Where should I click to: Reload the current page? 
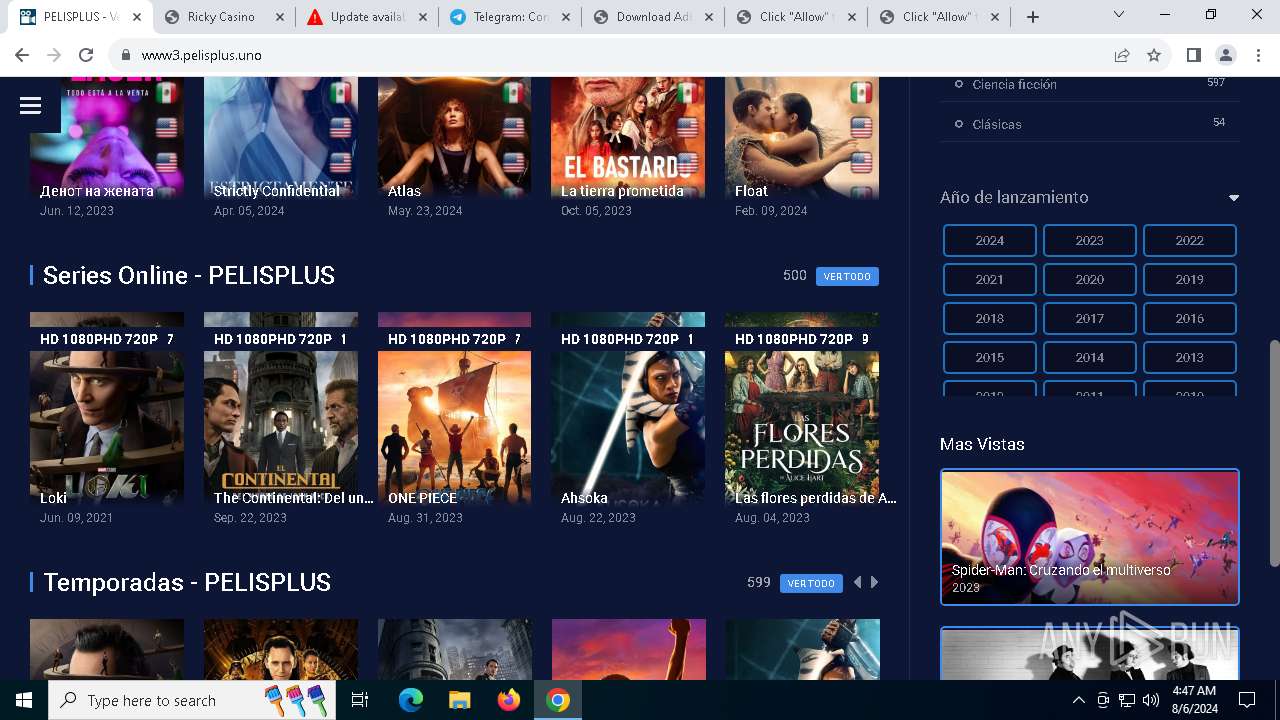click(86, 55)
